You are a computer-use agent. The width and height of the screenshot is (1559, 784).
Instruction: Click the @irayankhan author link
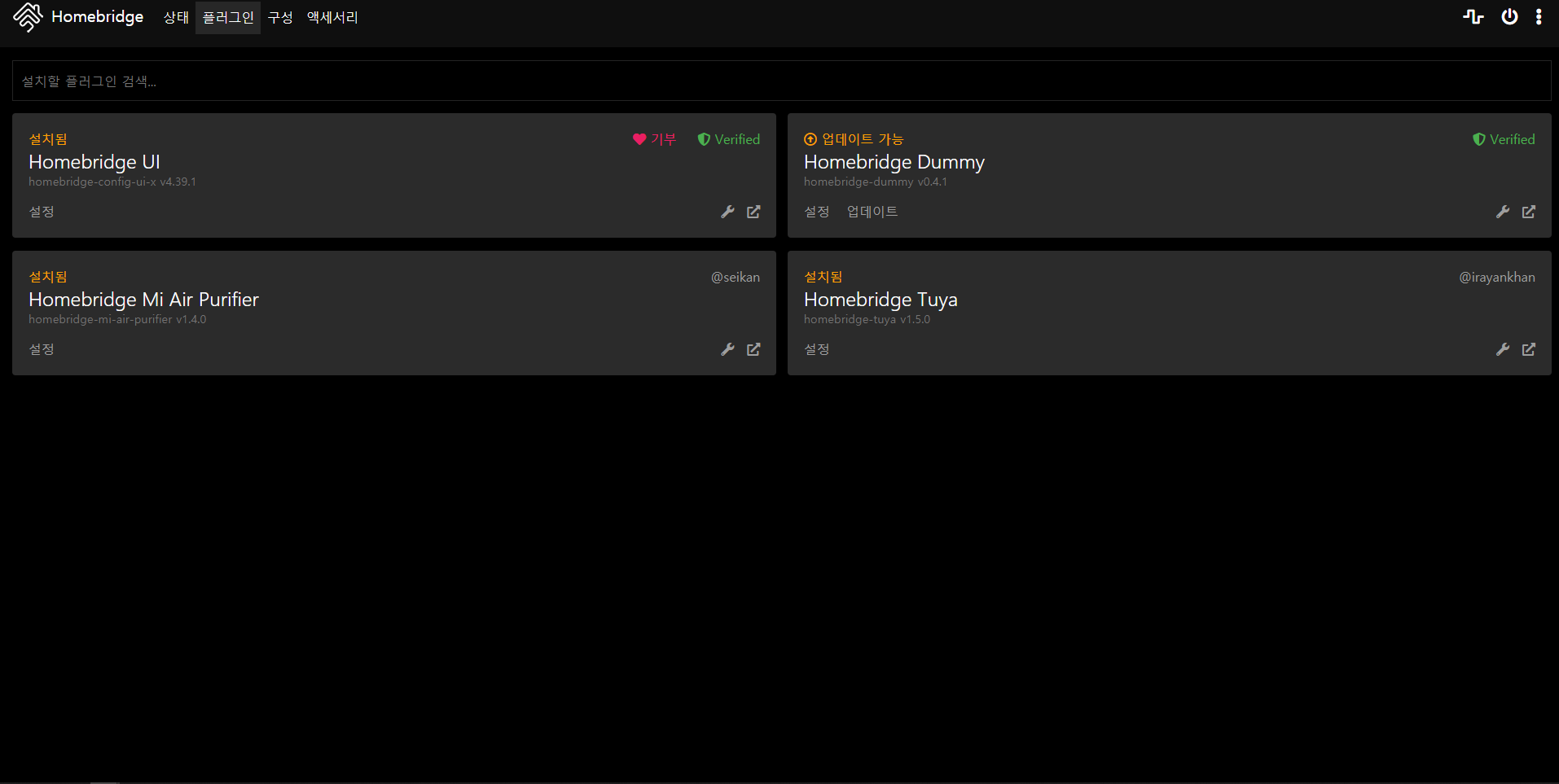click(x=1497, y=277)
